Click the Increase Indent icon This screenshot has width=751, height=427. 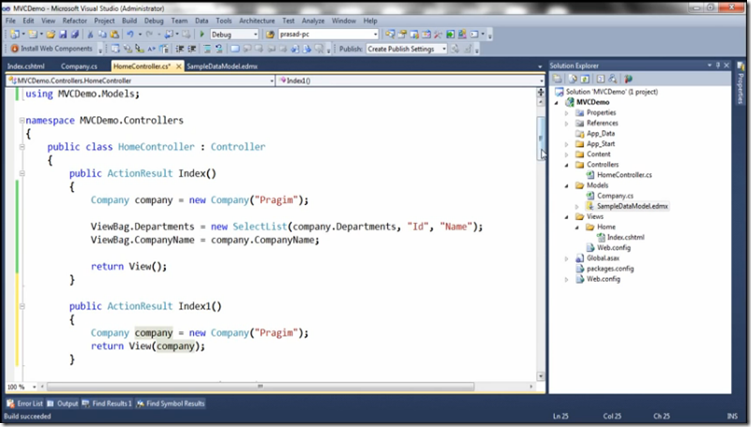point(192,49)
